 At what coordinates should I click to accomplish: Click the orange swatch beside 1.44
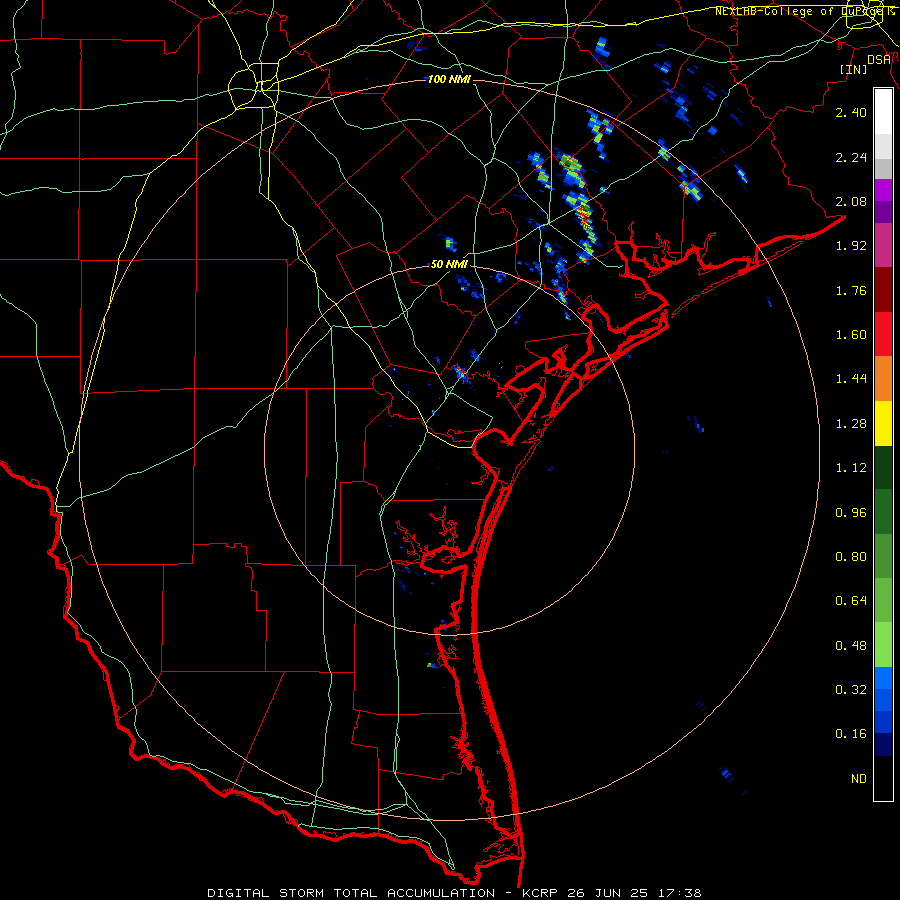[883, 378]
